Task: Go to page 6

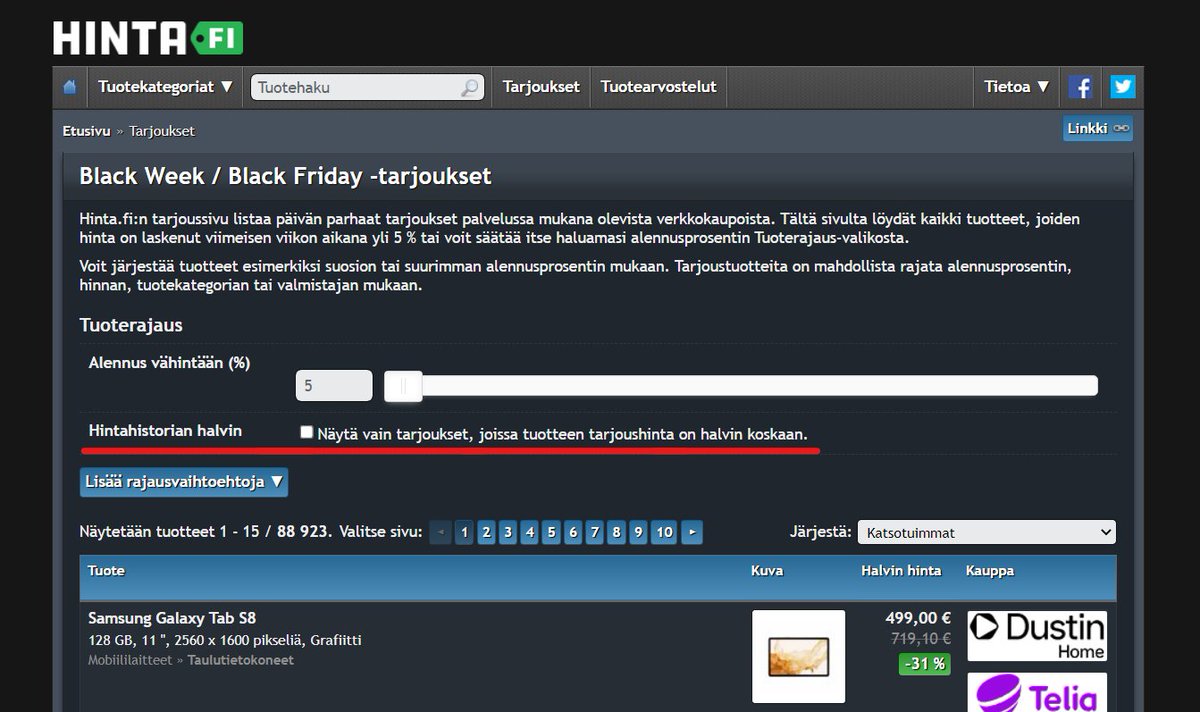Action: 573,532
